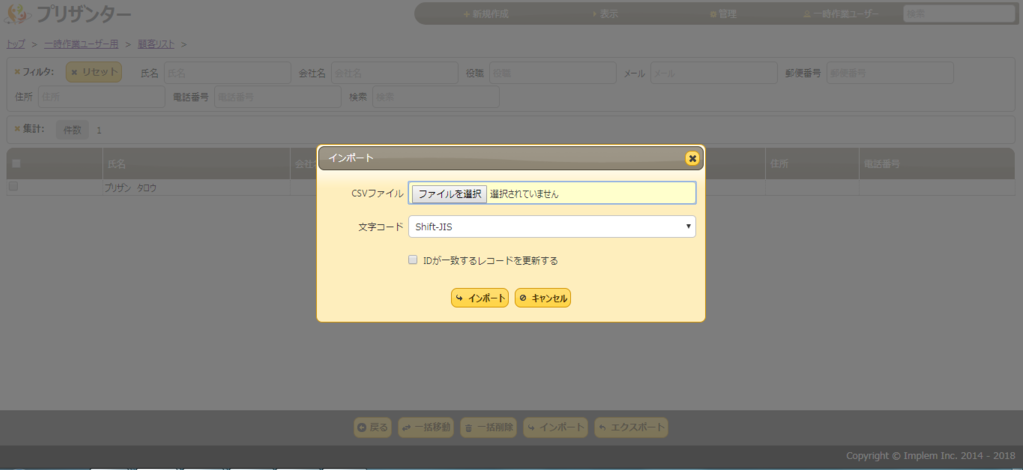Click the プリザンター logo icon
This screenshot has width=1023, height=470.
pos(18,13)
